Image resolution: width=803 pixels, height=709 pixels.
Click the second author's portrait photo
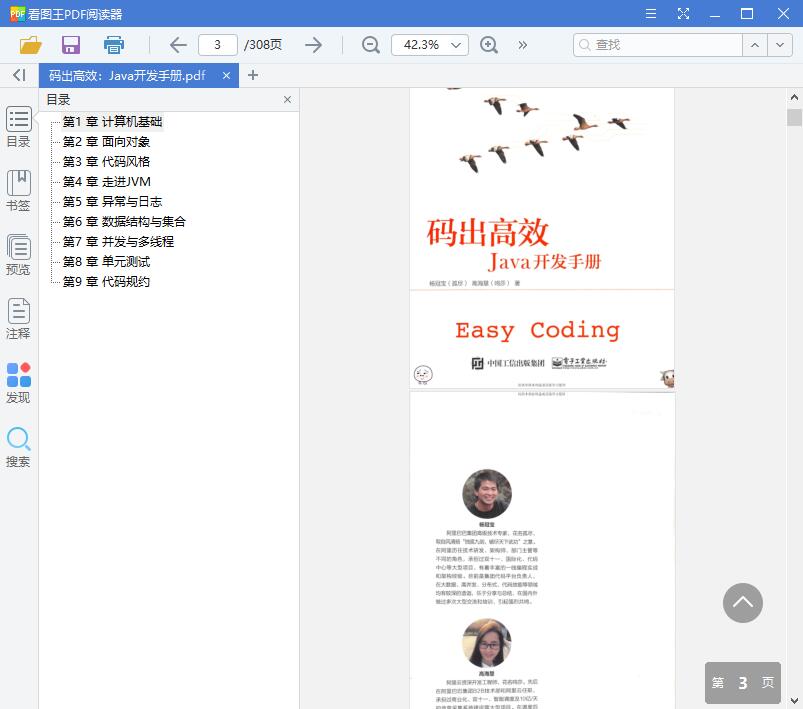tap(487, 643)
